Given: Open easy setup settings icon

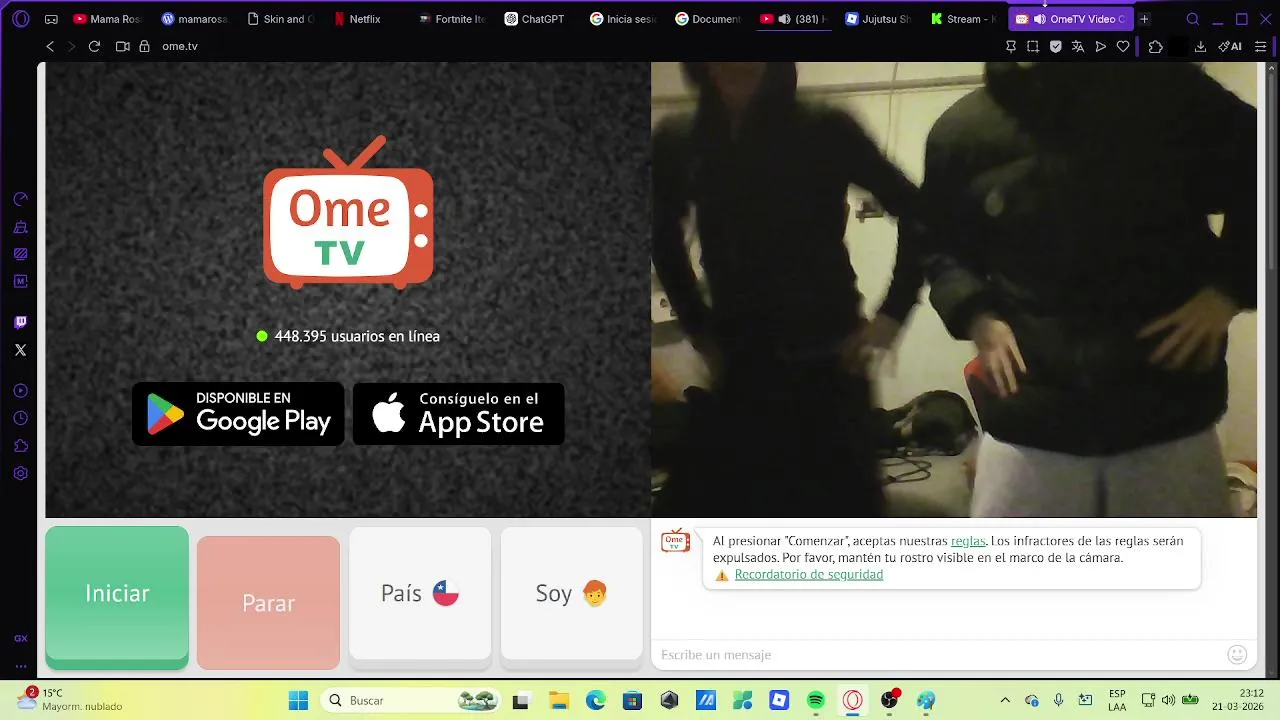Looking at the screenshot, I should [1260, 46].
